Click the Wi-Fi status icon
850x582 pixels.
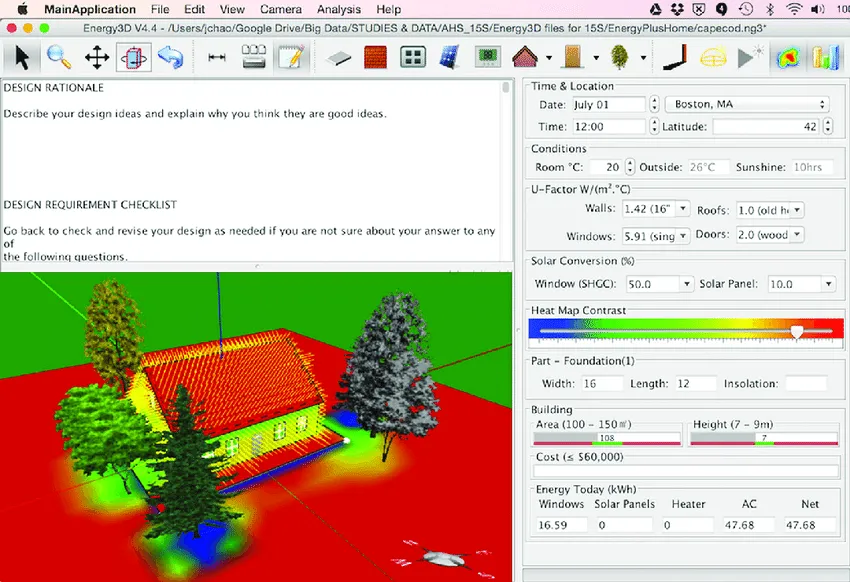pyautogui.click(x=794, y=9)
